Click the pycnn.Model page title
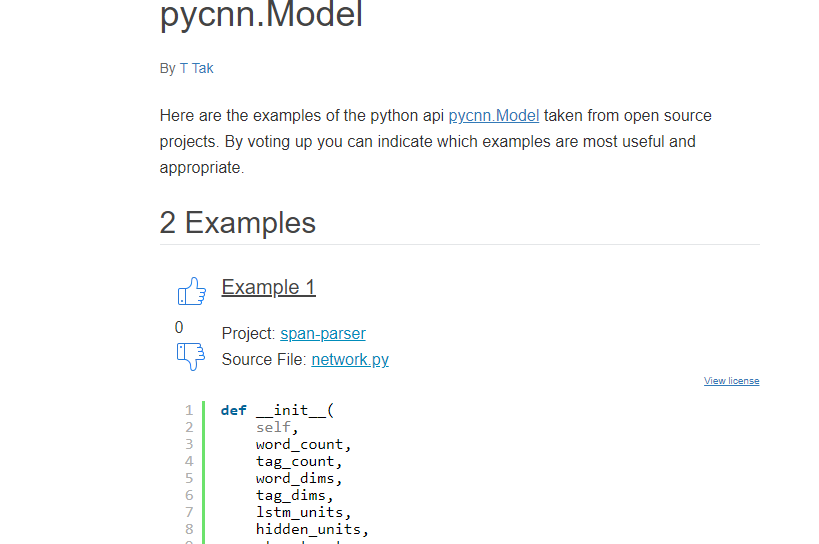This screenshot has width=819, height=544. coord(261,14)
